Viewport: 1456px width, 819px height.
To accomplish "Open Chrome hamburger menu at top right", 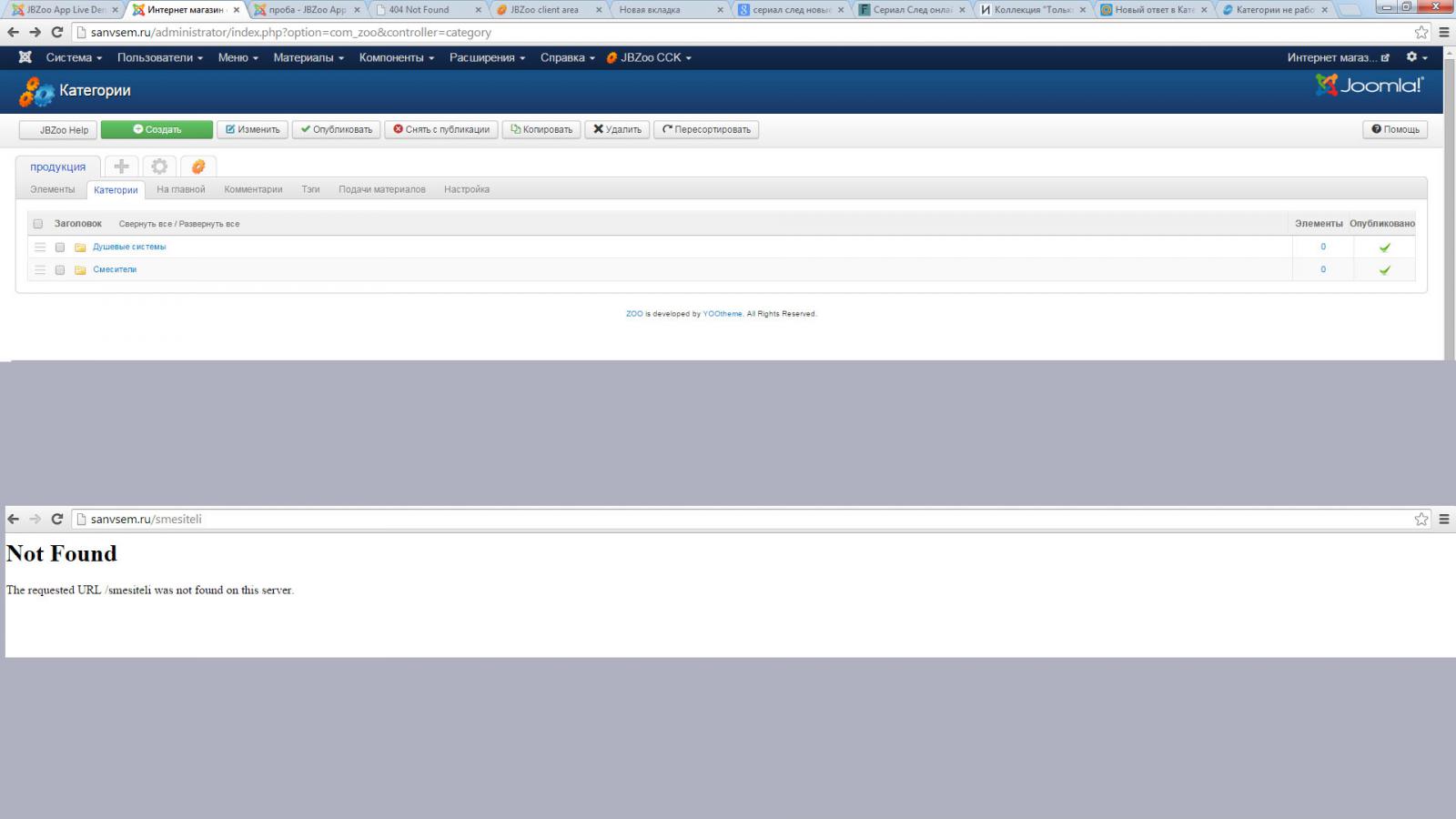I will (1443, 33).
